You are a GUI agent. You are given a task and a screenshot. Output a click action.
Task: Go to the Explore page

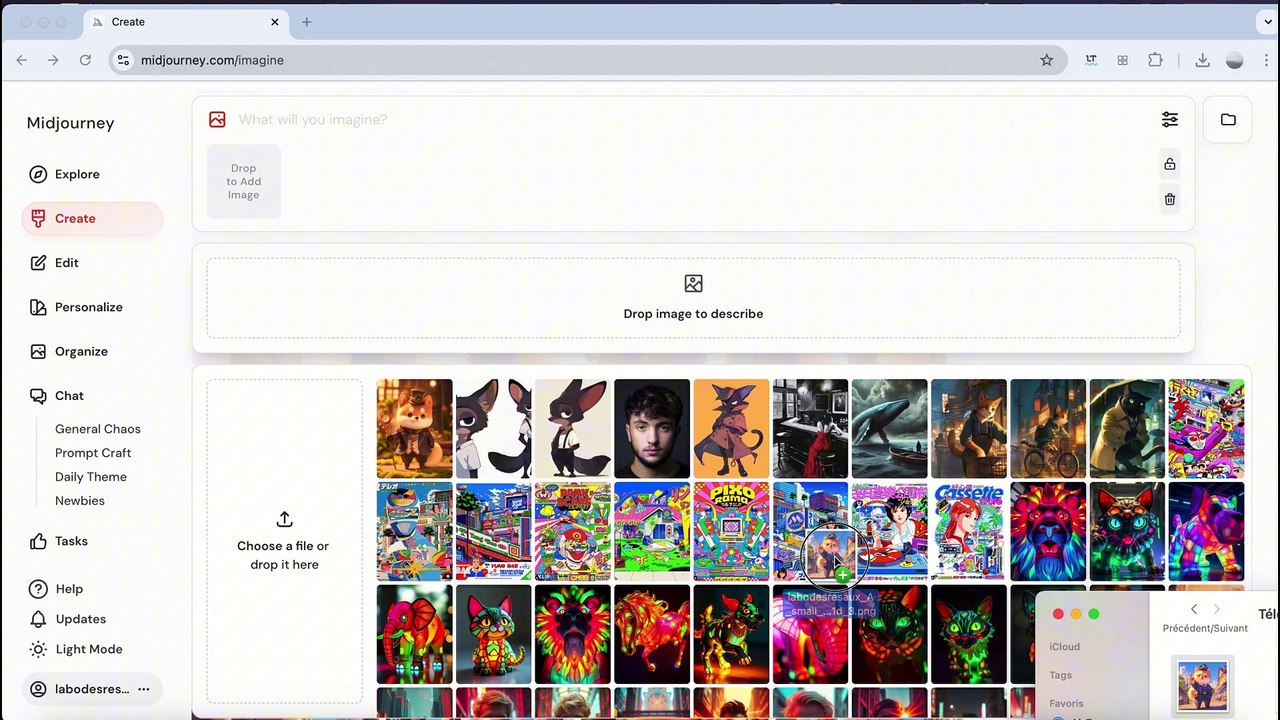click(x=77, y=174)
